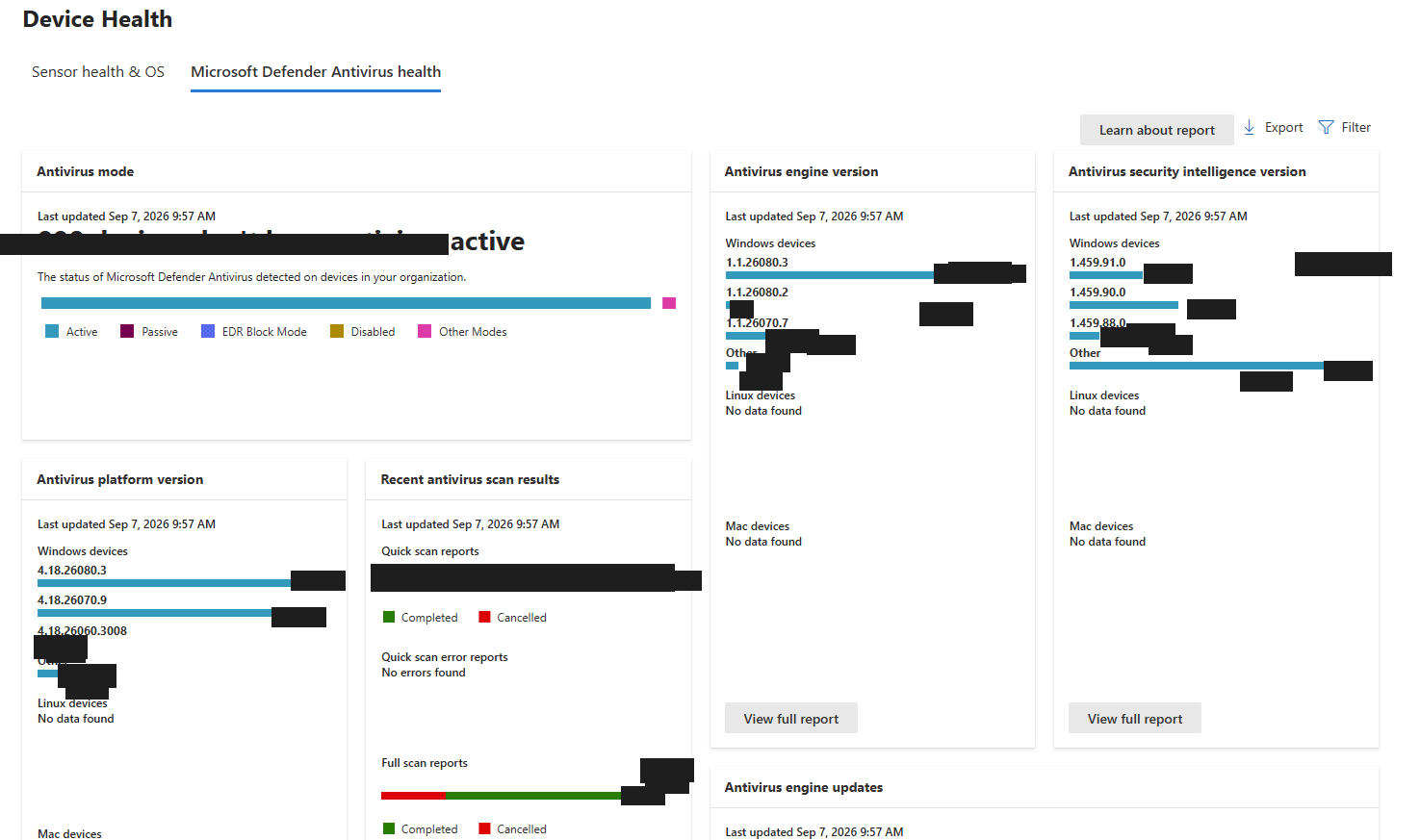Click the red Cancelled segment of Full scan bar
Screen dimensions: 1420x840
(x=413, y=796)
